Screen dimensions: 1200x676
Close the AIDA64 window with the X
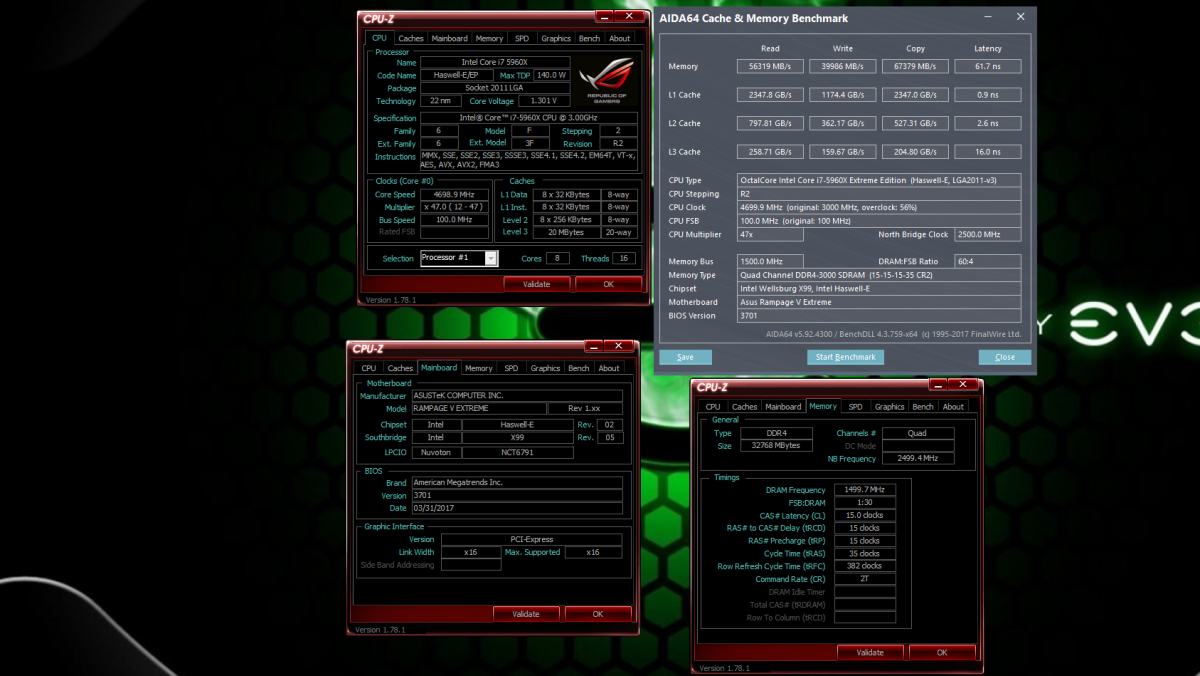coord(1020,17)
